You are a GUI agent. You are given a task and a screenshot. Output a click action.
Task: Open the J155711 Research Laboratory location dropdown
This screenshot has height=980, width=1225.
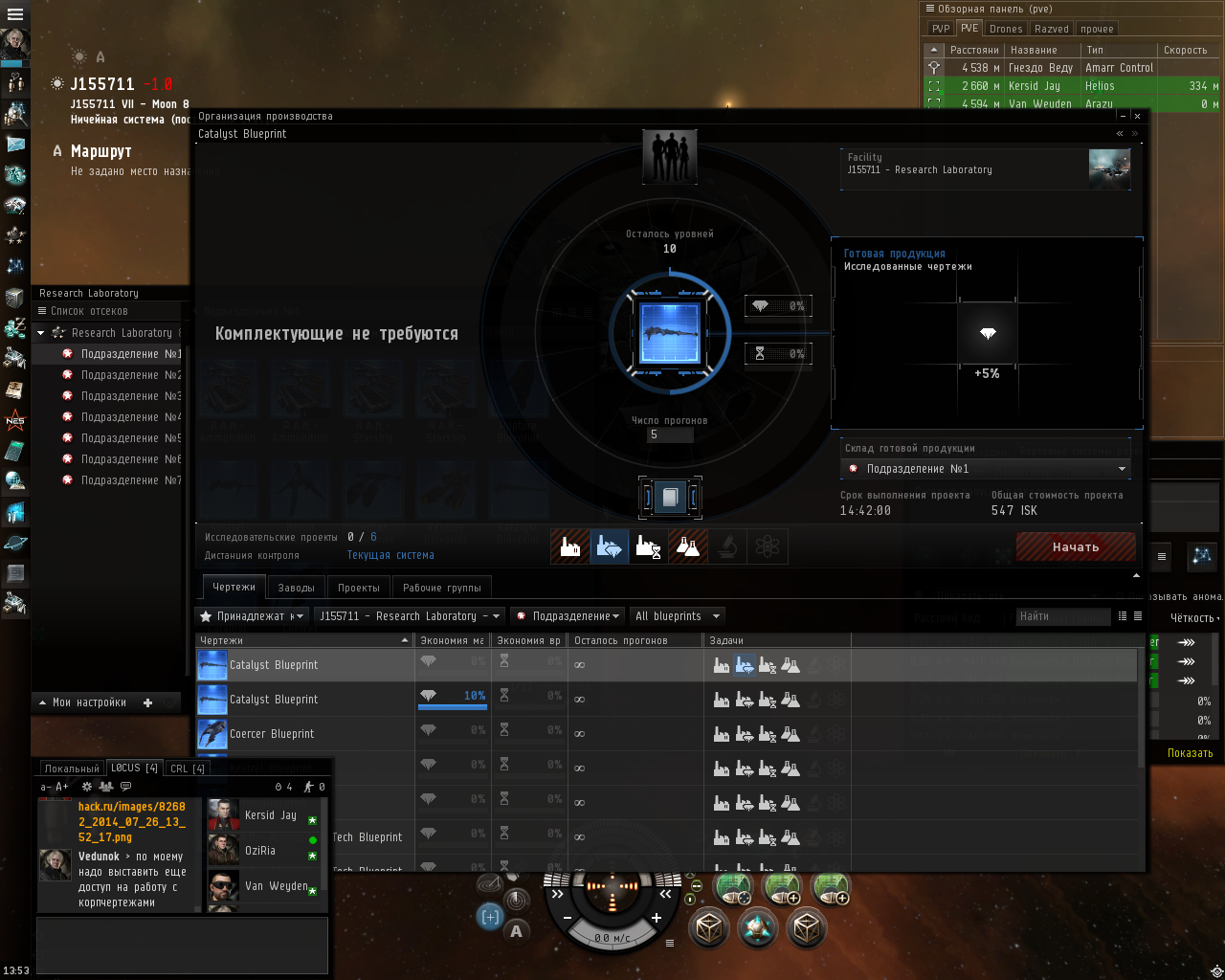click(x=411, y=616)
